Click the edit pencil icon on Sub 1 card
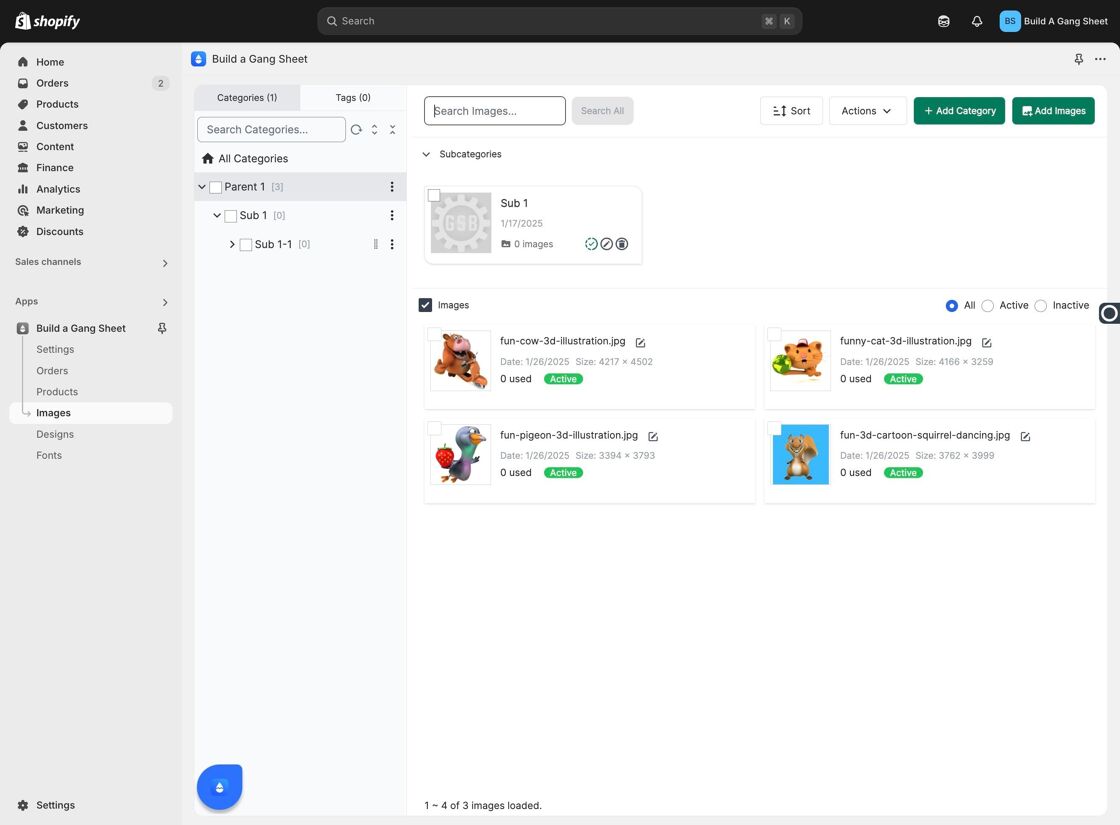 point(606,244)
